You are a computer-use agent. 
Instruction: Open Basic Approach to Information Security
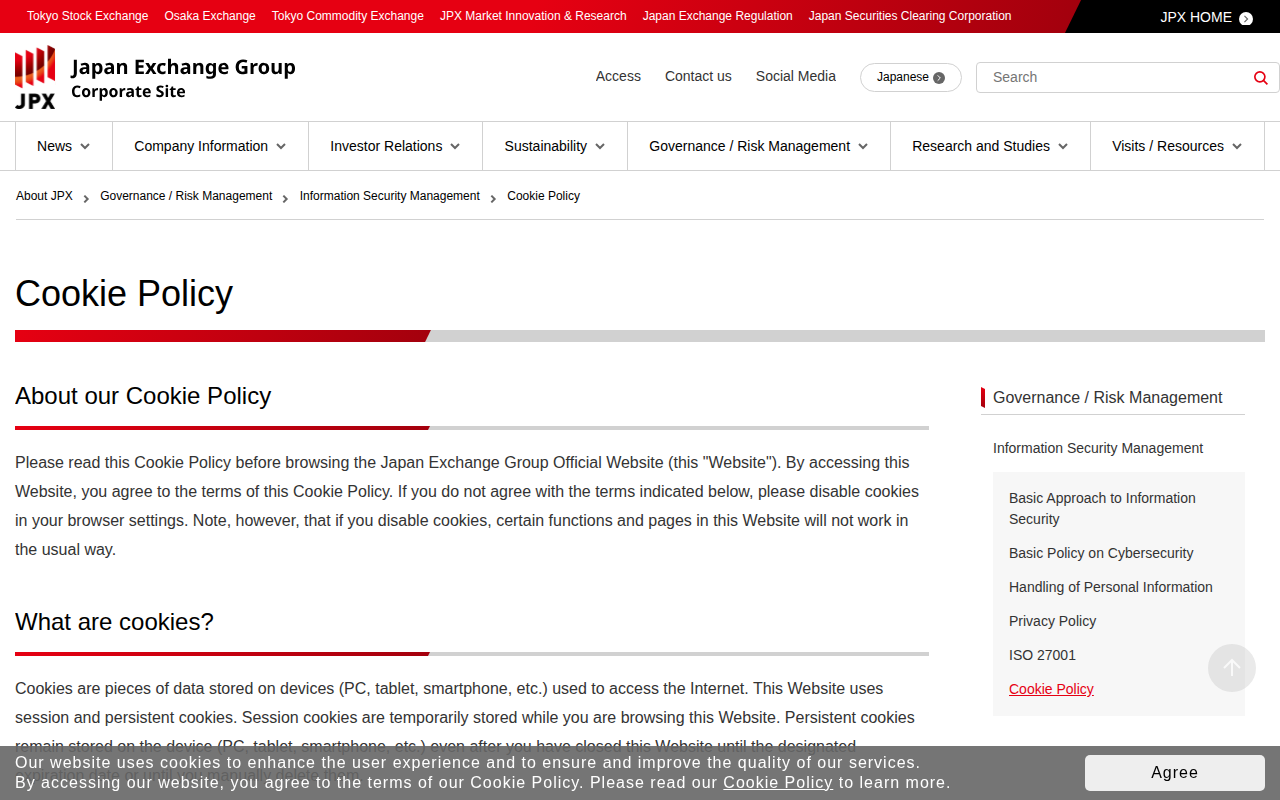point(1102,508)
